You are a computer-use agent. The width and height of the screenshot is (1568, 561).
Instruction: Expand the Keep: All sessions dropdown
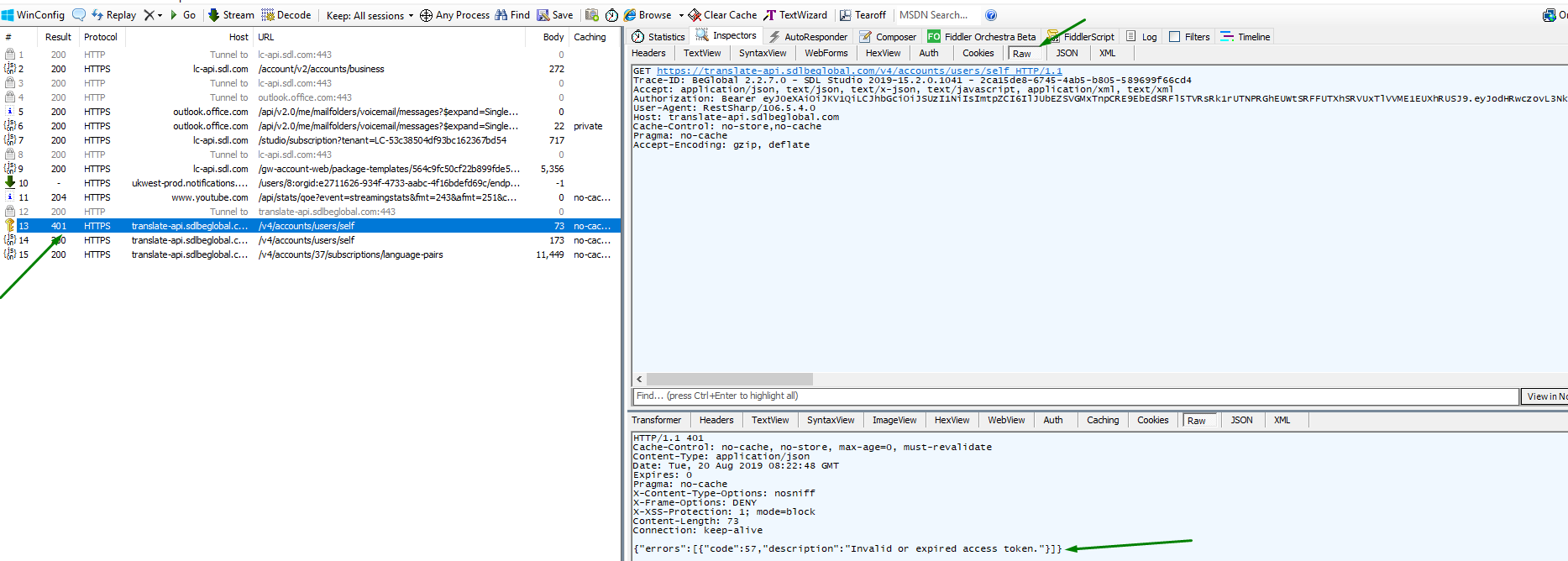[x=370, y=15]
